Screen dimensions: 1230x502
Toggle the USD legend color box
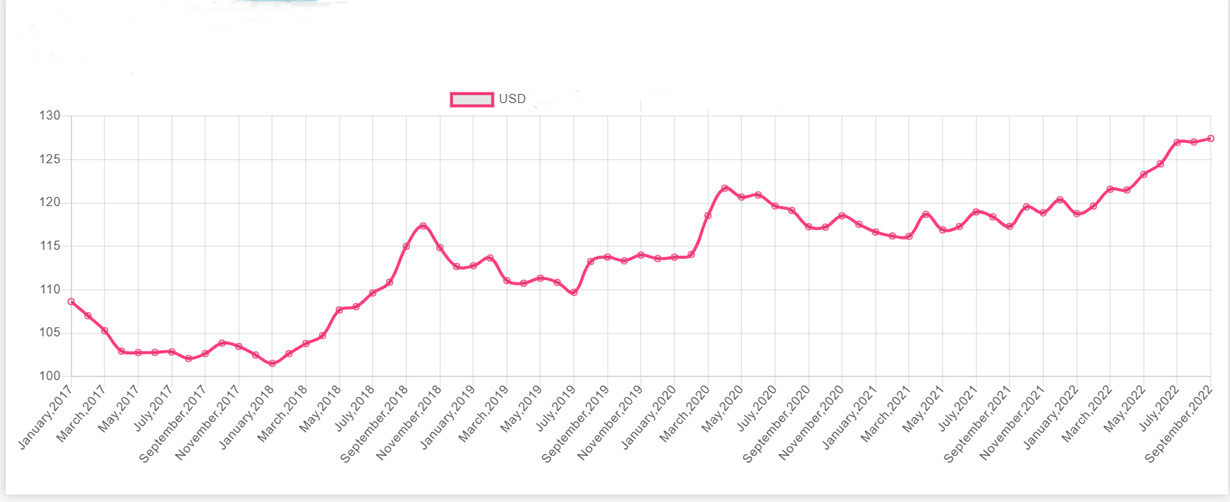point(472,99)
